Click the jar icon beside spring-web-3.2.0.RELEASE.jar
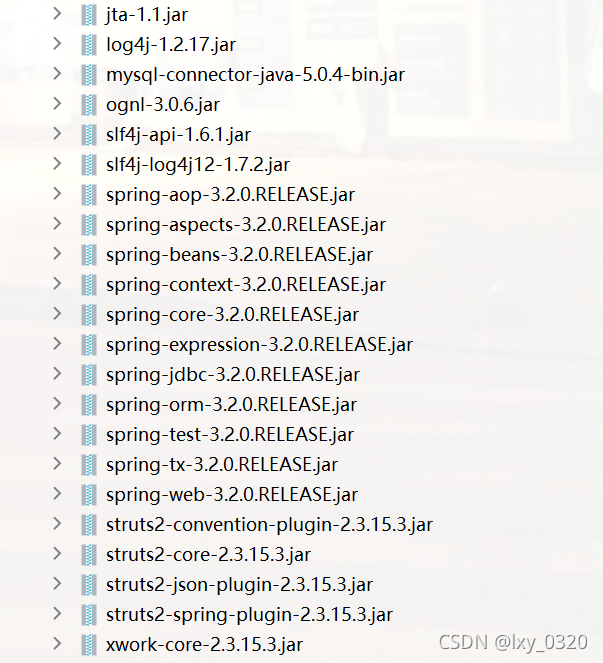The image size is (603, 663). 89,495
